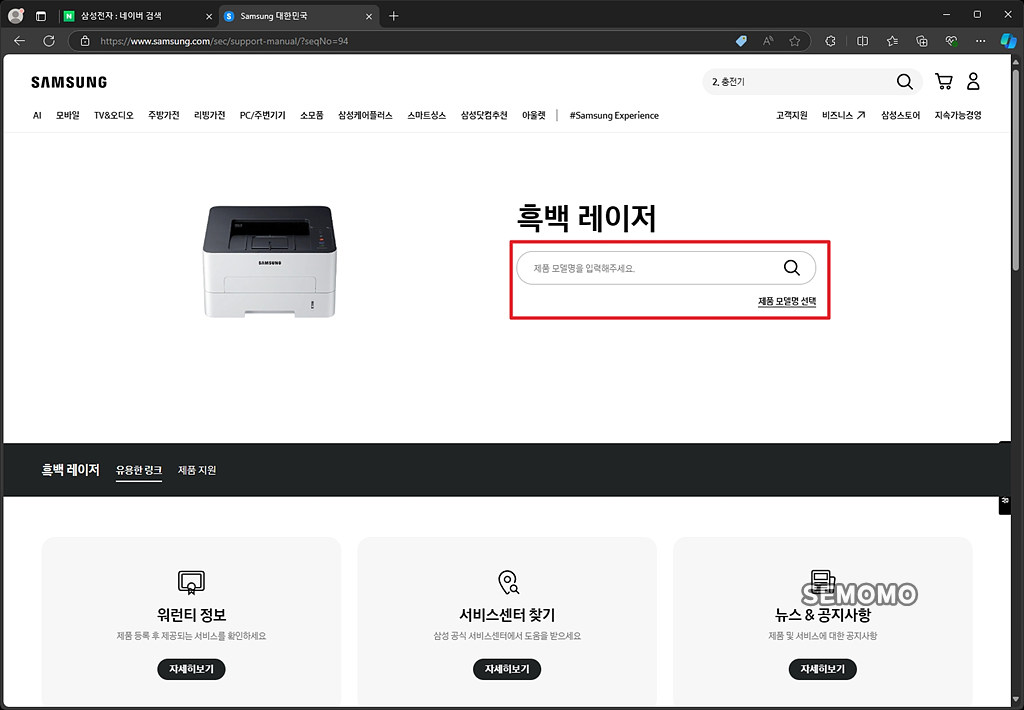
Task: Close the Naver 삼성전자 search tab
Action: [209, 16]
